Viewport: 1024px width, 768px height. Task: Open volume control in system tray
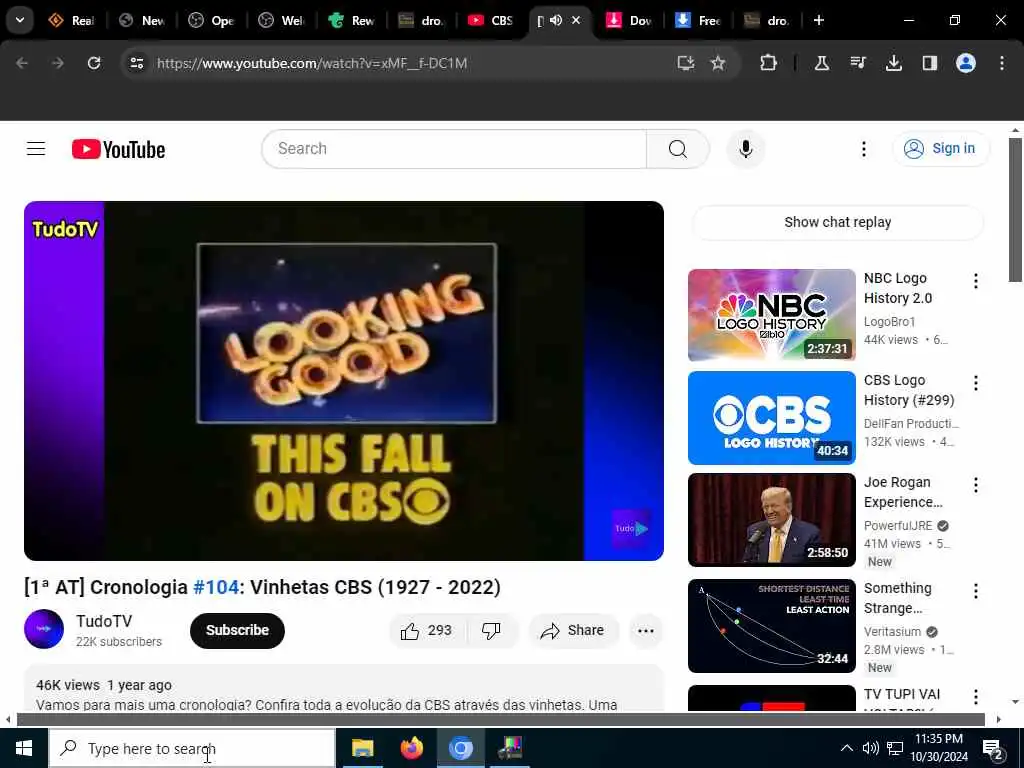(870, 748)
